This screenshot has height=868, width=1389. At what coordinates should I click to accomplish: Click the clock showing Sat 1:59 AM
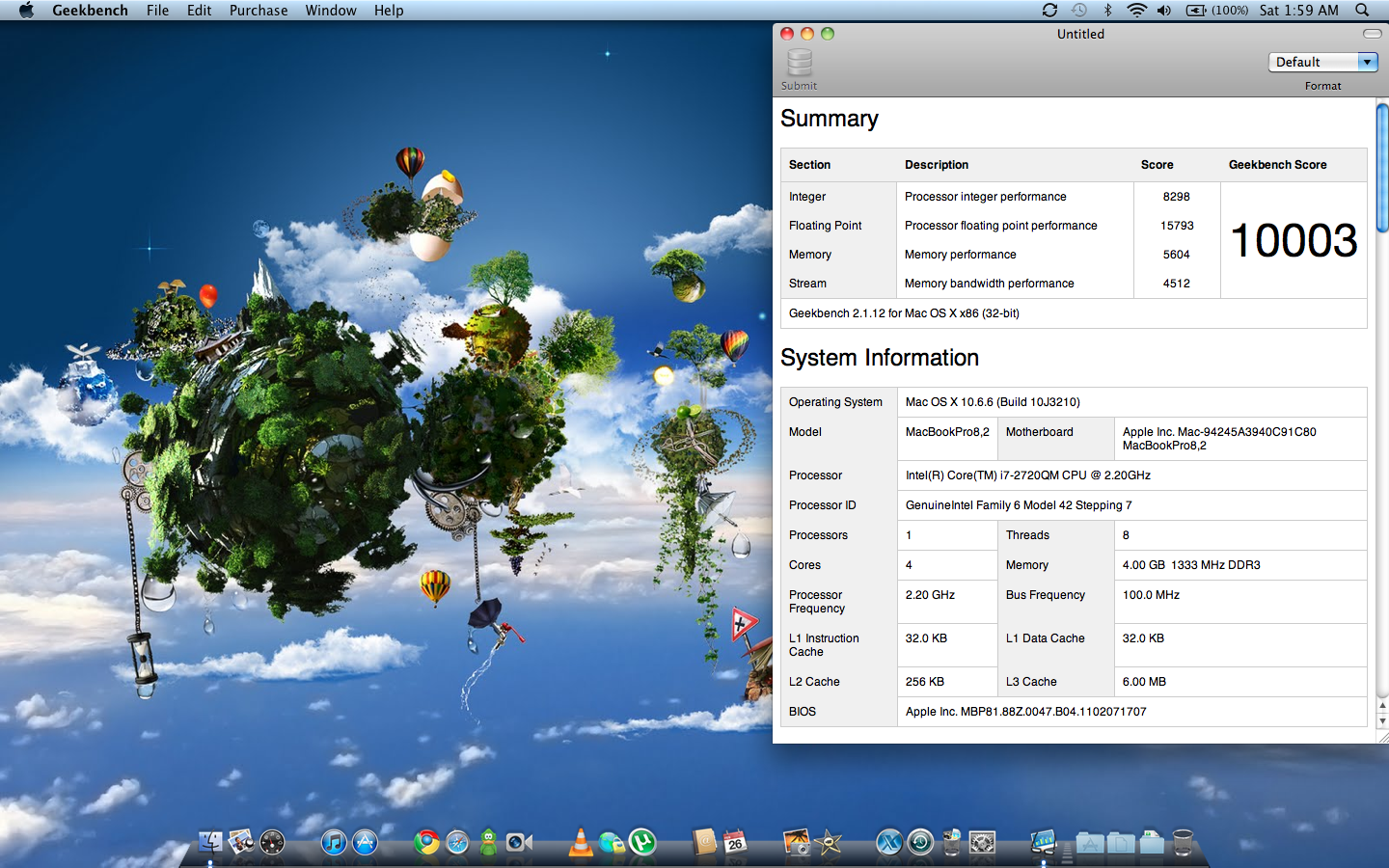point(1298,10)
